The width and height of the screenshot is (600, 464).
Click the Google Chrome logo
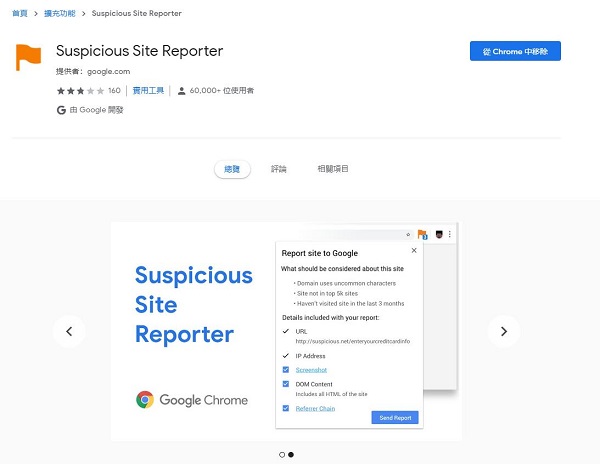(192, 400)
